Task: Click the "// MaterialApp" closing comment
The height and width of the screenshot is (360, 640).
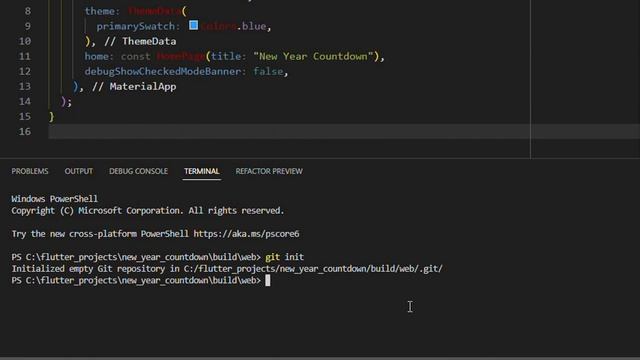Action: [134, 87]
